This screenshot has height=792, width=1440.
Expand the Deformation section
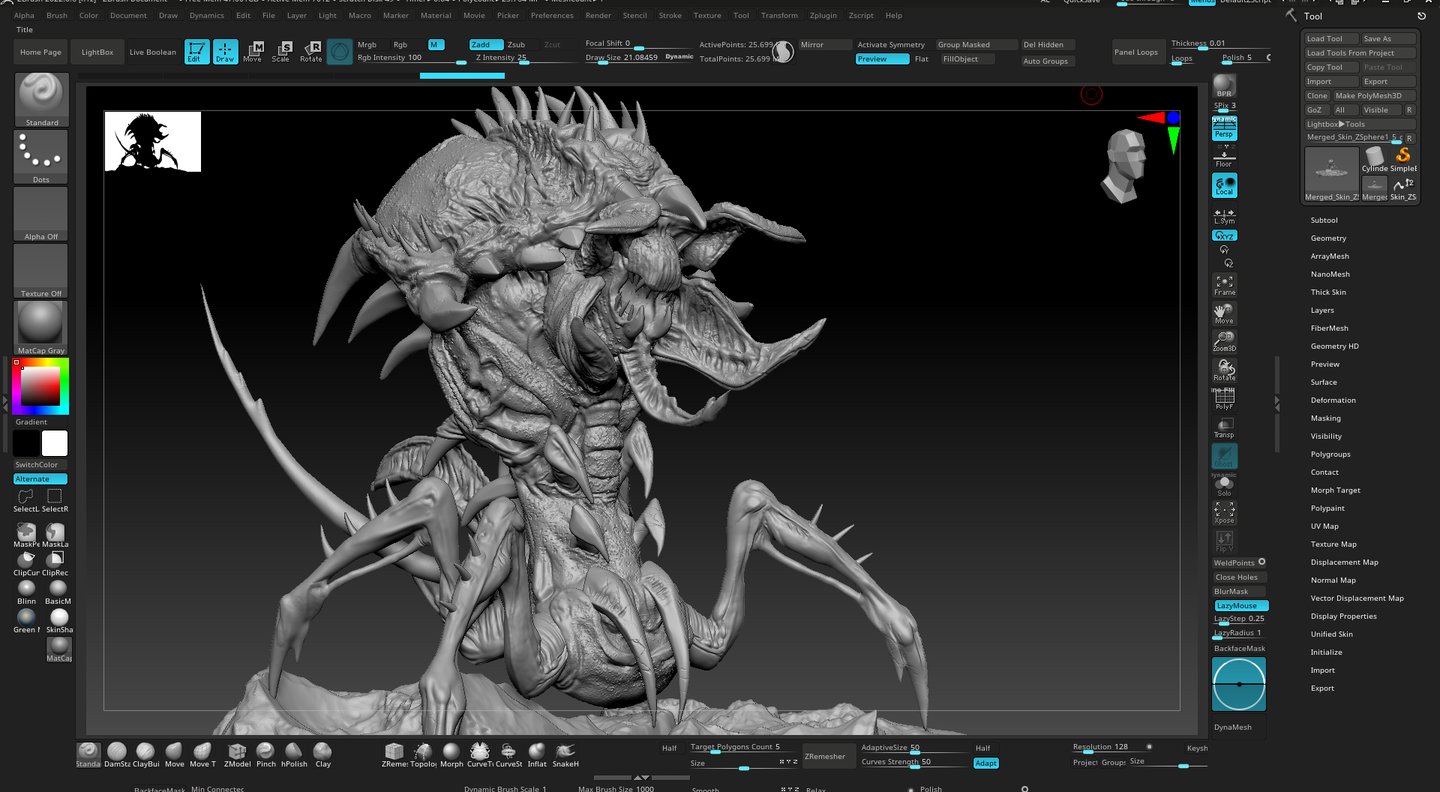click(1333, 400)
